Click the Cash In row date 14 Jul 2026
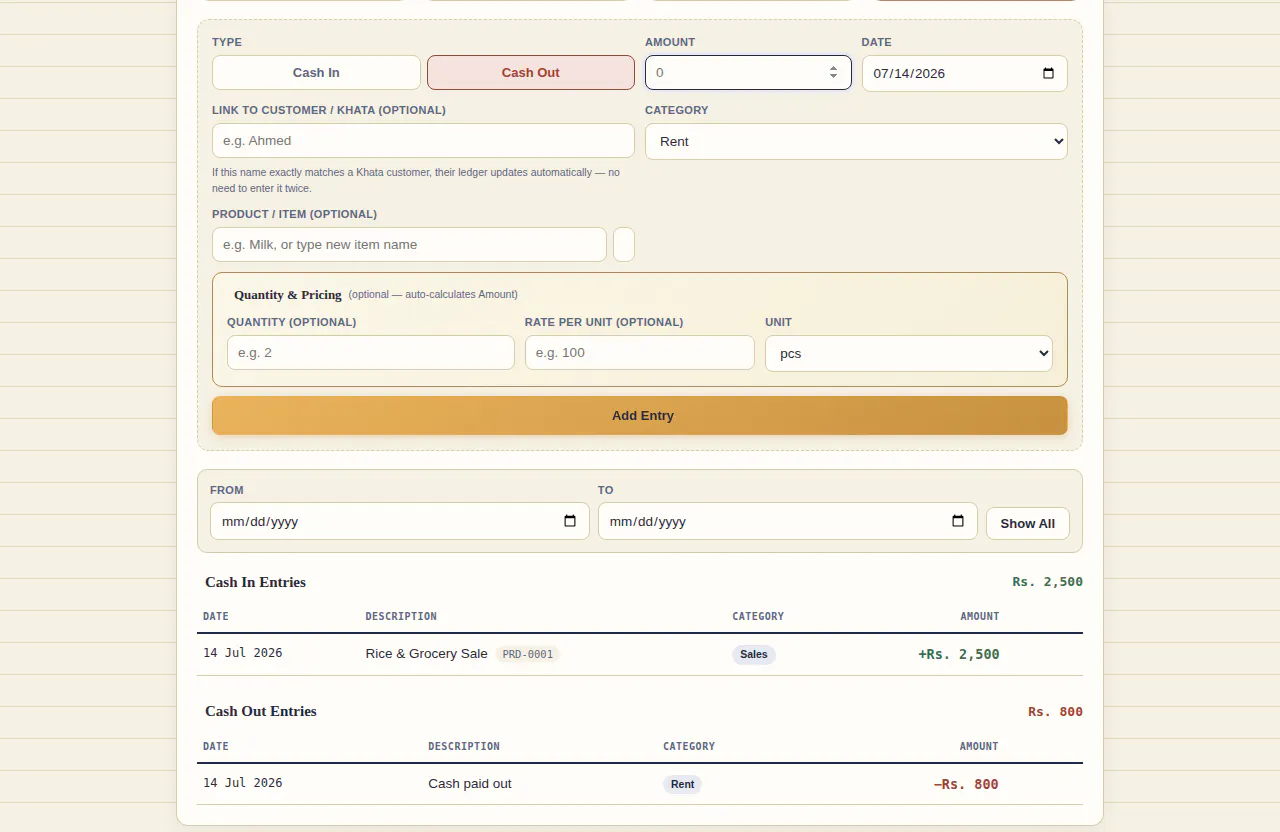The height and width of the screenshot is (832, 1280). pyautogui.click(x=243, y=653)
